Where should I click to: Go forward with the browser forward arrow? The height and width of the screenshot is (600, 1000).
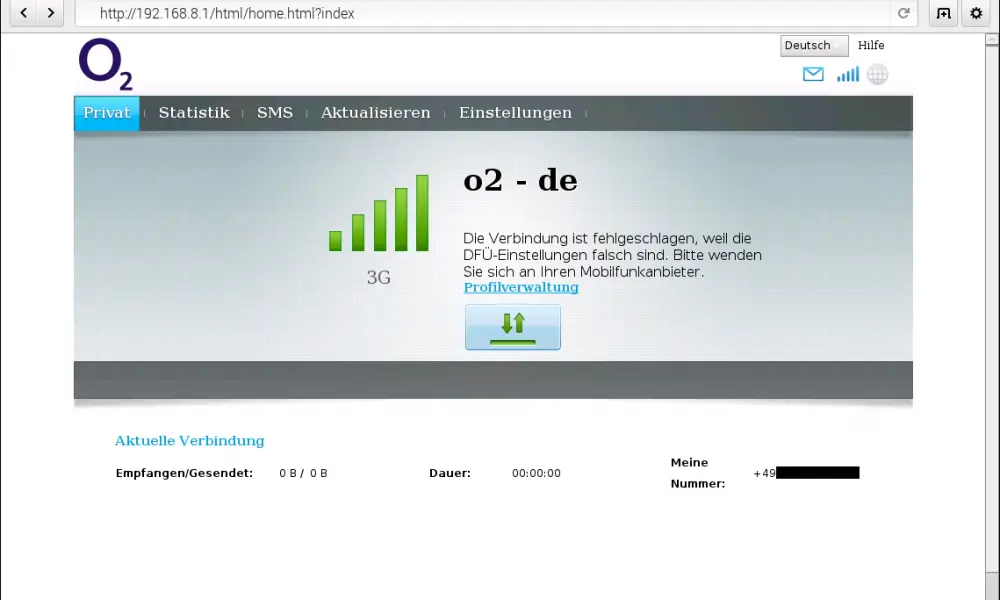point(51,13)
